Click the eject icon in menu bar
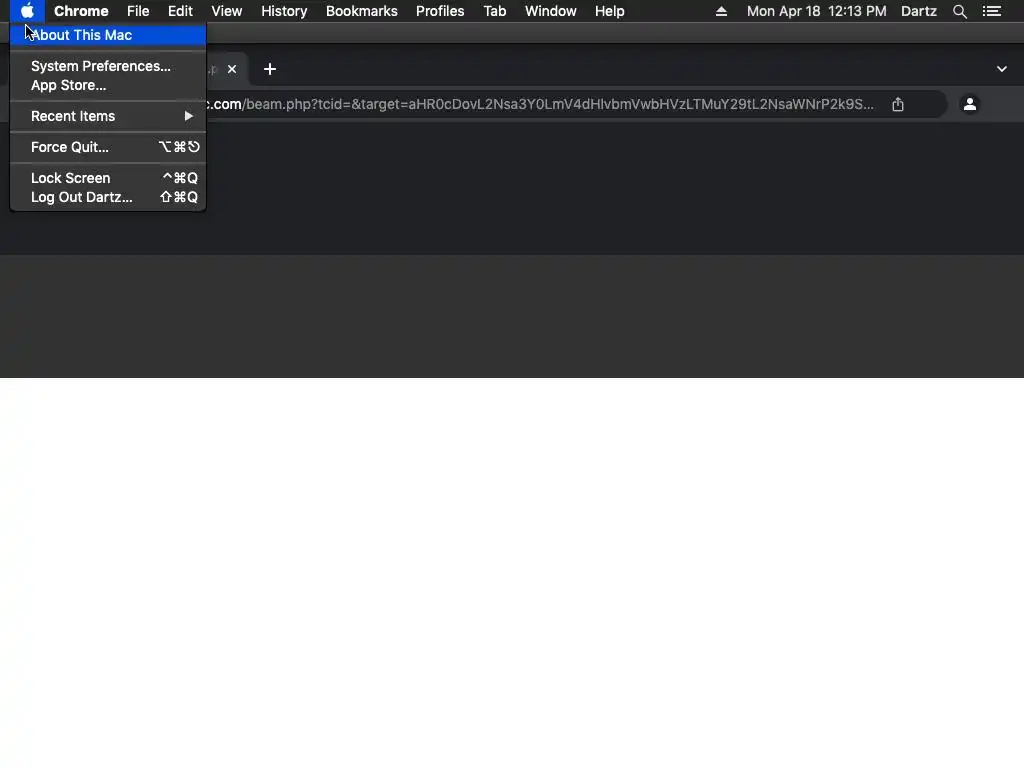 [x=721, y=11]
